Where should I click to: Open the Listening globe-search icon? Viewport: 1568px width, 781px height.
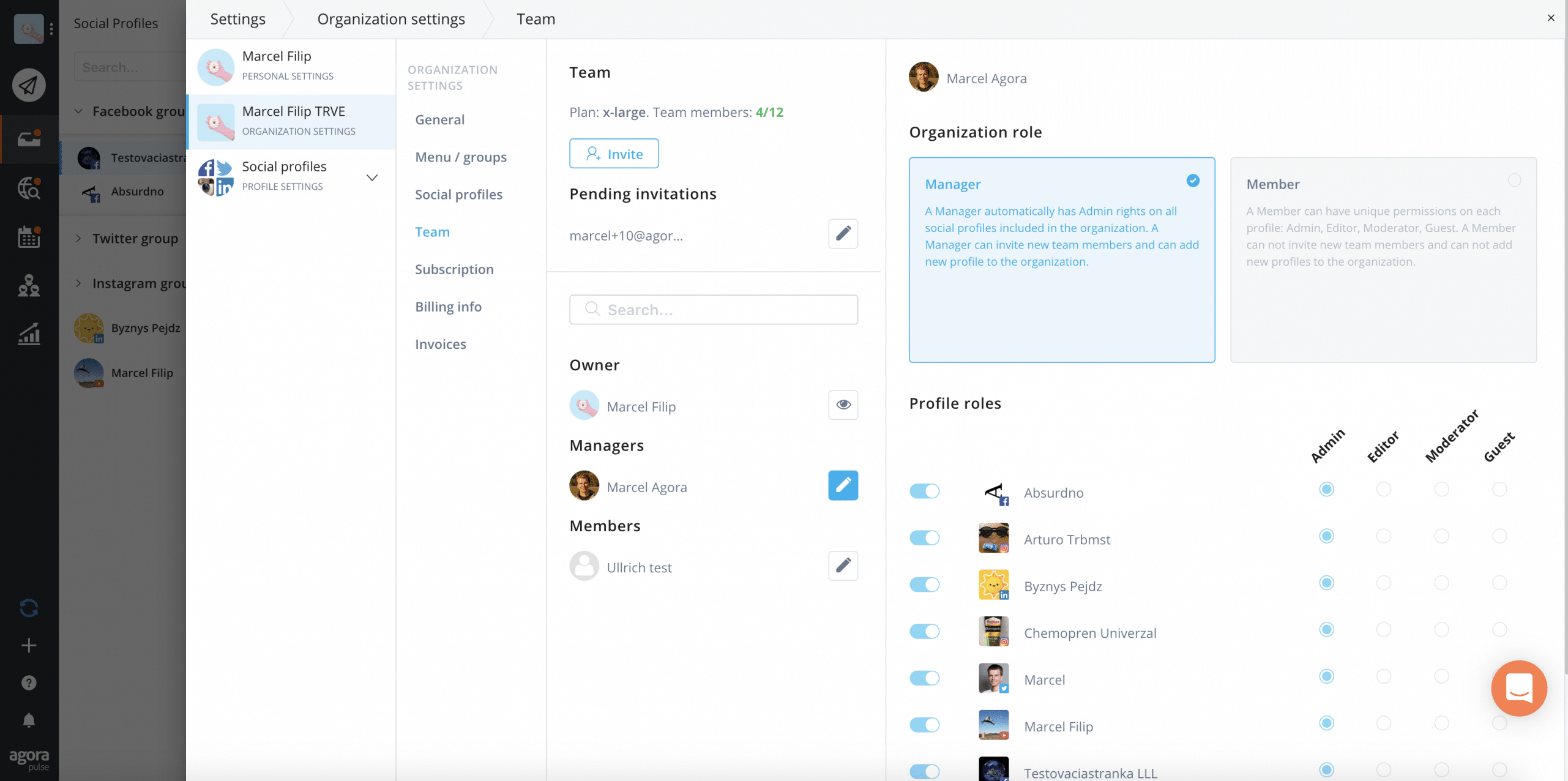click(29, 188)
